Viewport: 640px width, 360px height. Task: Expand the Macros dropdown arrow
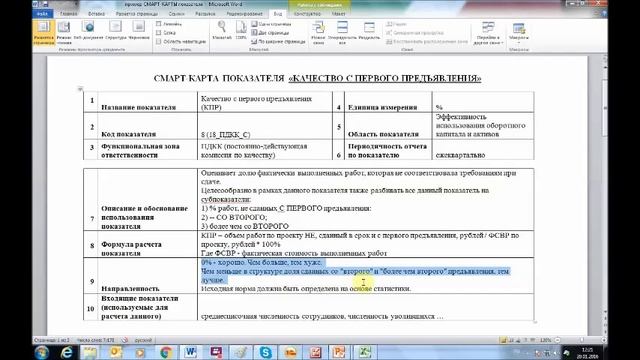519,43
